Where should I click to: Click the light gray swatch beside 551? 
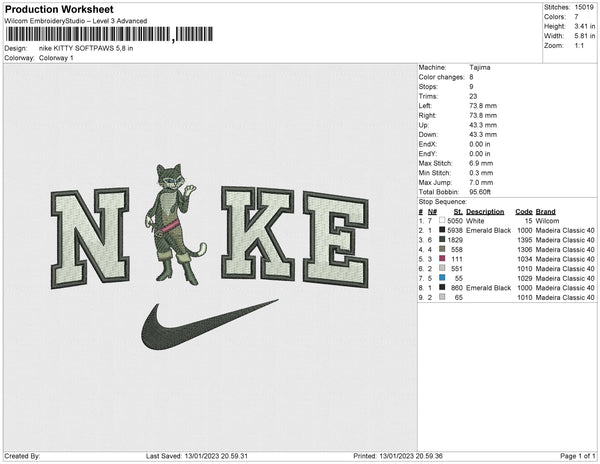click(442, 268)
